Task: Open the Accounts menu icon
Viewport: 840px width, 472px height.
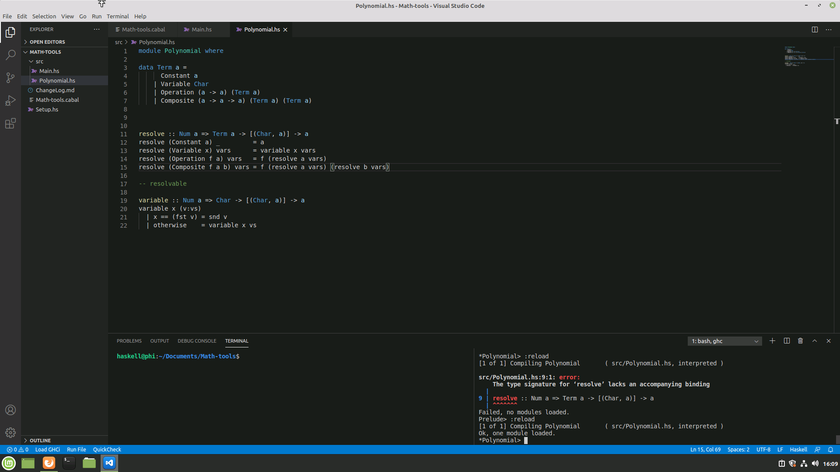Action: 10,410
